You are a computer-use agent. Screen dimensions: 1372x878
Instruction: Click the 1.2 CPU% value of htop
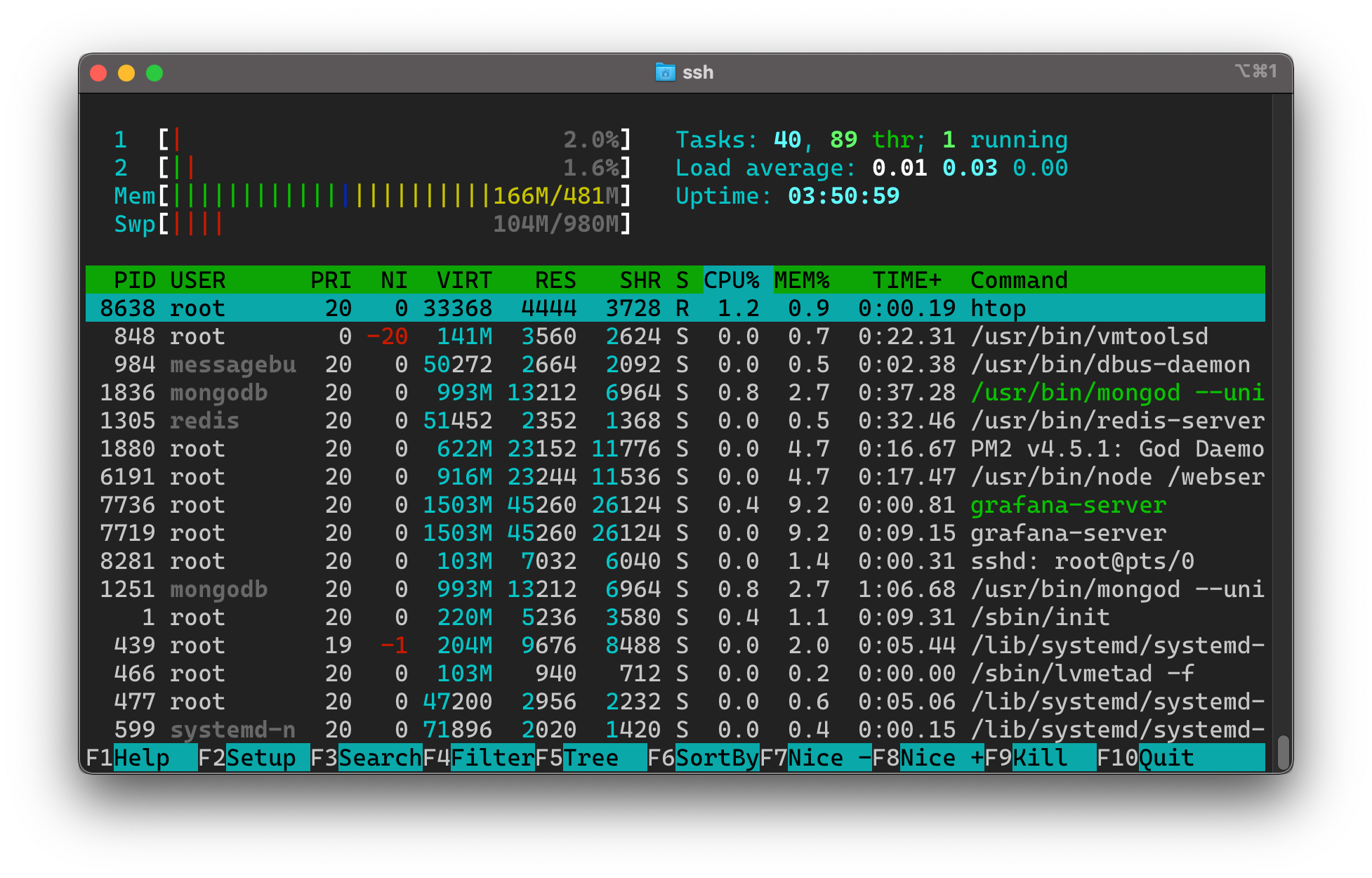(x=738, y=308)
